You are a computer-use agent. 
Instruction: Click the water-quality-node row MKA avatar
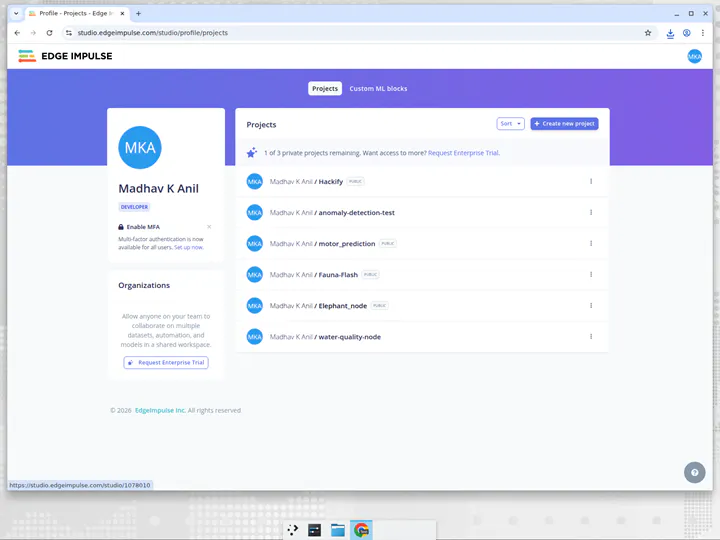tap(254, 337)
